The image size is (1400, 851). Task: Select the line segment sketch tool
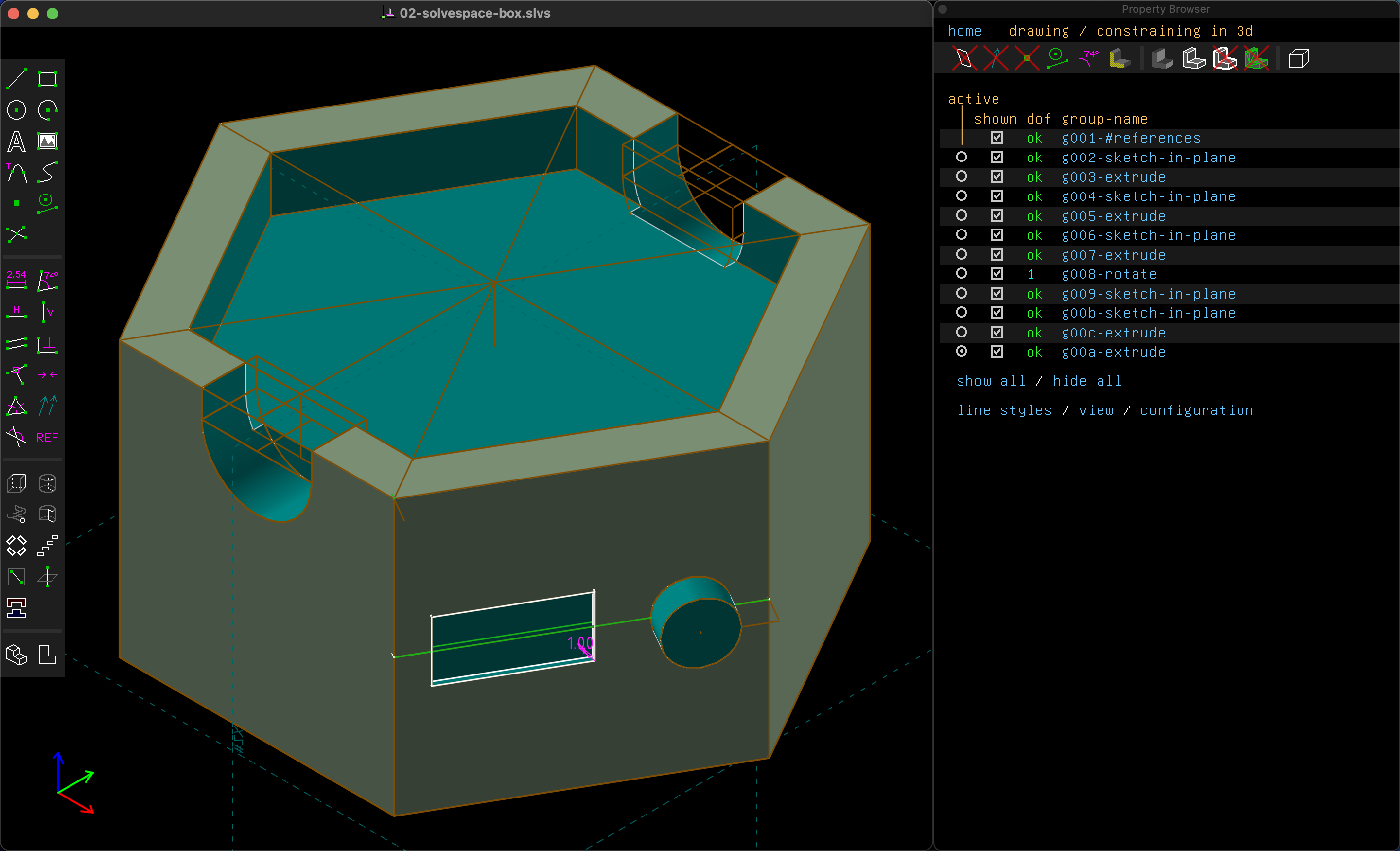[x=17, y=78]
